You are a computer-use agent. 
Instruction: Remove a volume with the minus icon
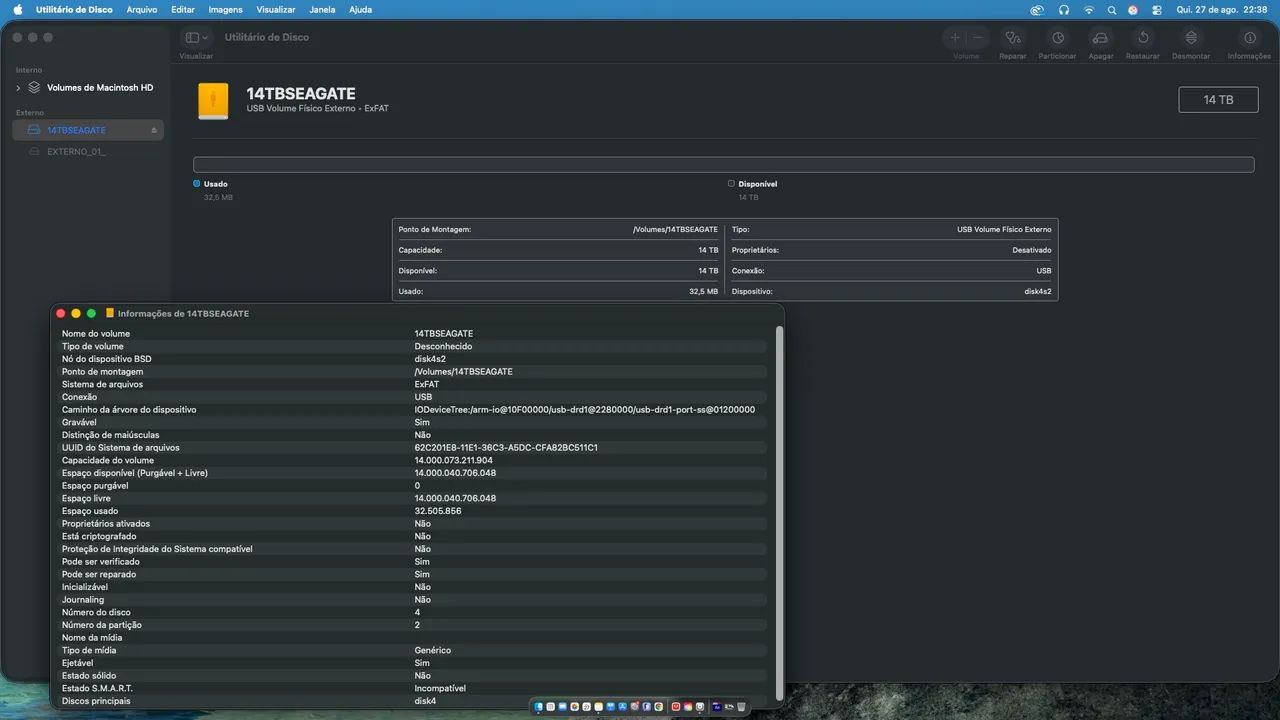[978, 38]
